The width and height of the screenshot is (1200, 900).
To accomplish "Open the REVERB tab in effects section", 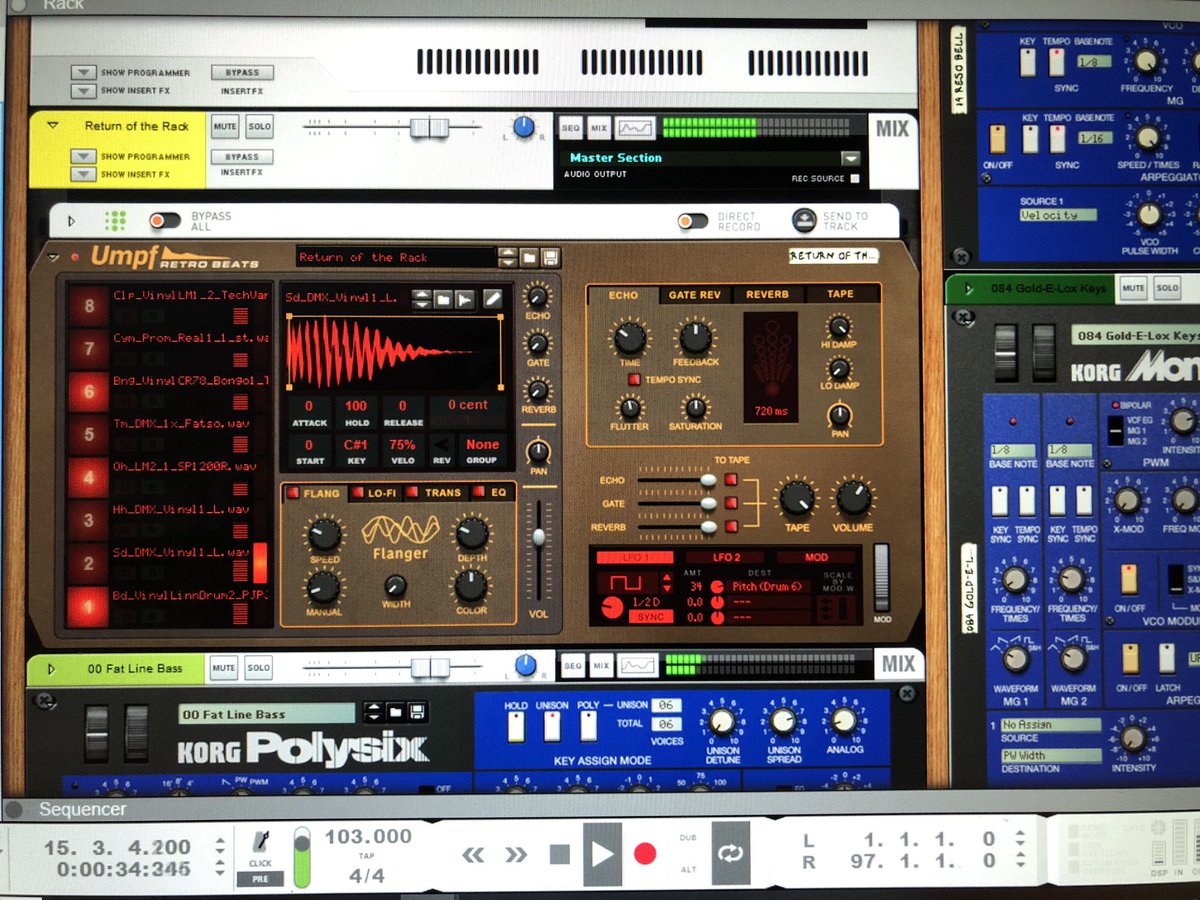I will (x=767, y=295).
